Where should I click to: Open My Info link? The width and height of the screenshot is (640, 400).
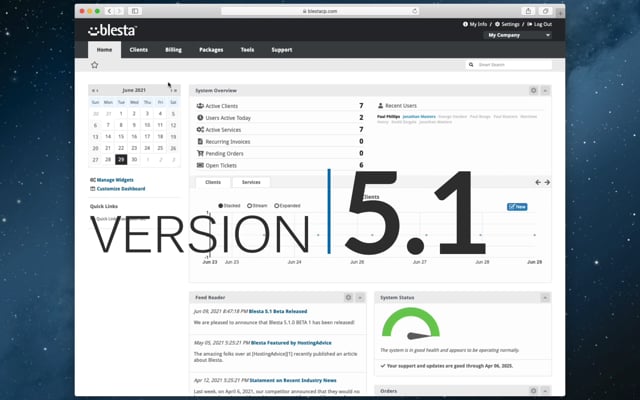(x=475, y=24)
